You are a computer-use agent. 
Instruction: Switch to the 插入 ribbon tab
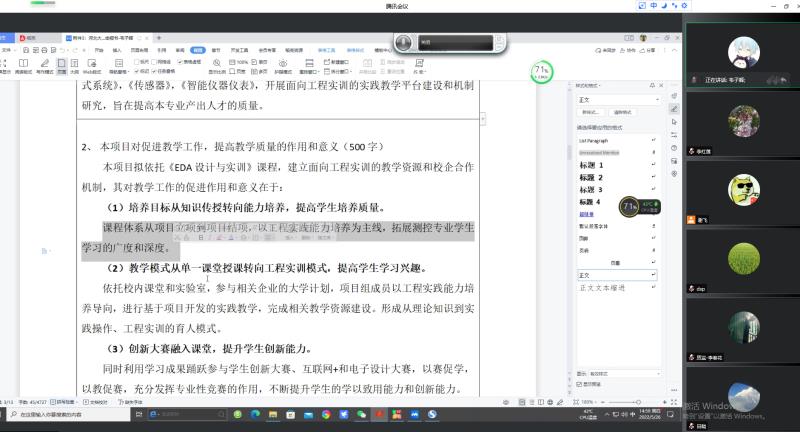(116, 49)
